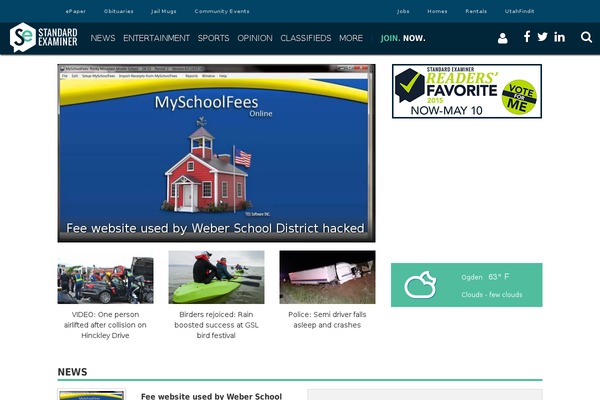The image size is (600, 400).
Task: Read Police: Semi driver falls asleep story
Action: click(x=327, y=320)
